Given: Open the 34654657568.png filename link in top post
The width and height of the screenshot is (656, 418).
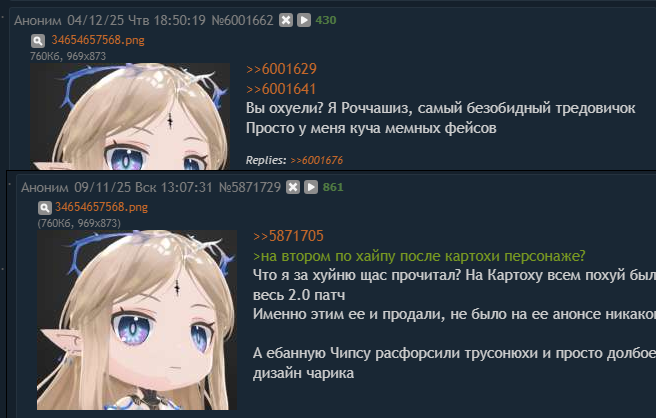Looking at the screenshot, I should pyautogui.click(x=98, y=40).
